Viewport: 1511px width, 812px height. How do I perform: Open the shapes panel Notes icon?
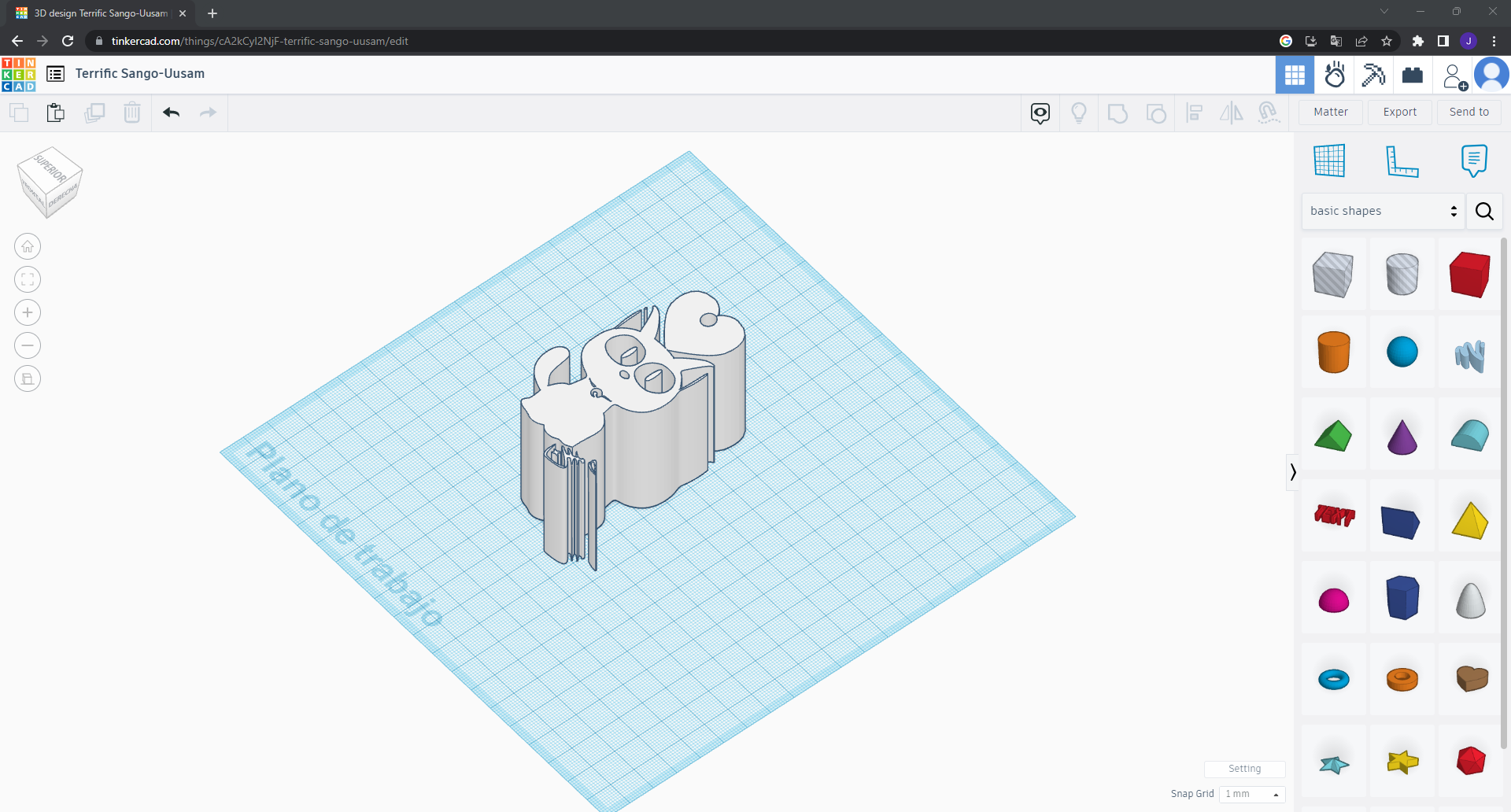(1474, 161)
